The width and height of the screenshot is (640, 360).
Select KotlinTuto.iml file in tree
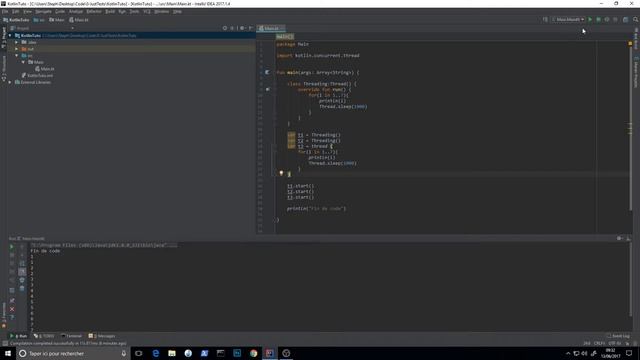37,76
